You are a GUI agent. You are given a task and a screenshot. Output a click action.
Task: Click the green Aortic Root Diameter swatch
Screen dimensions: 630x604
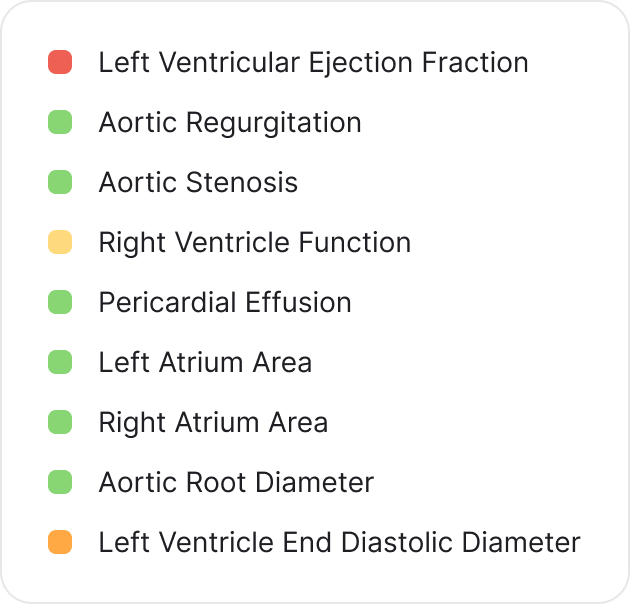[60, 482]
